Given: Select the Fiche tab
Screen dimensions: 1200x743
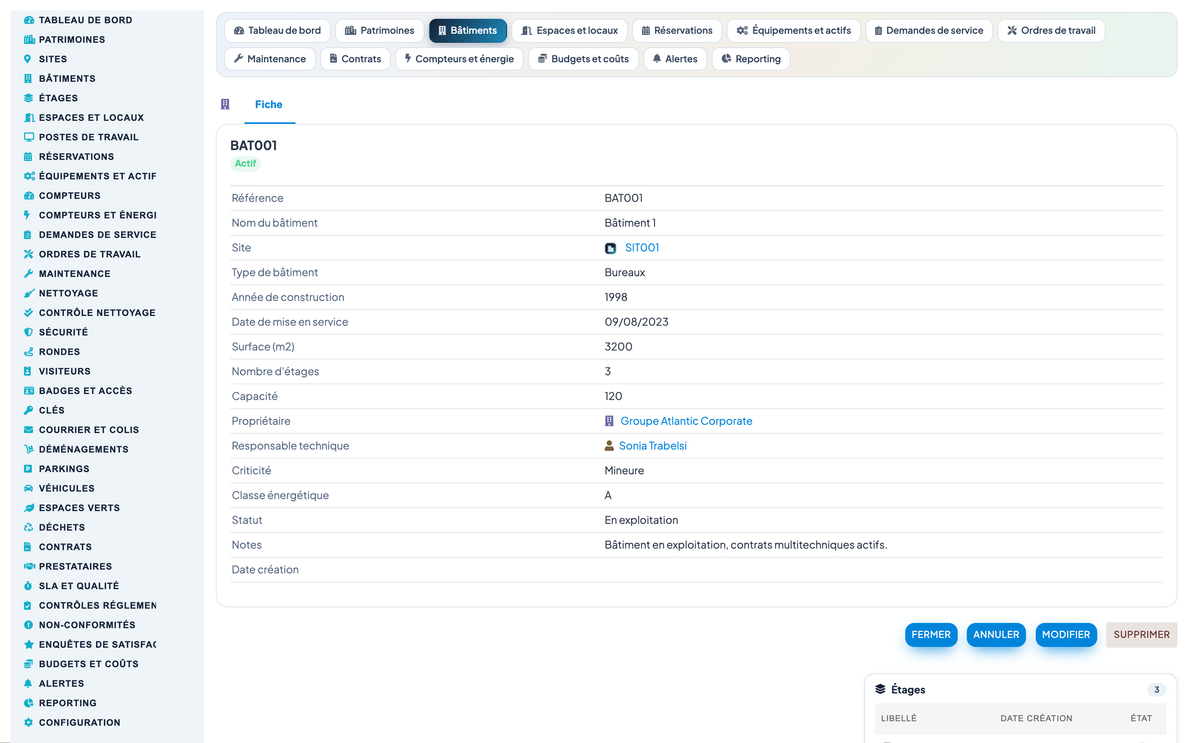Looking at the screenshot, I should [269, 104].
